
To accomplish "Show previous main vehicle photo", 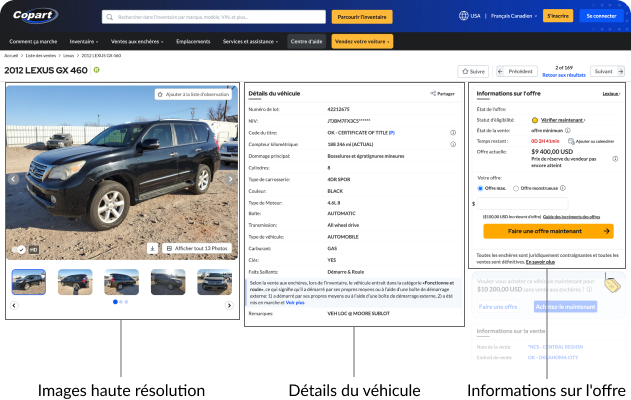I will pyautogui.click(x=13, y=180).
